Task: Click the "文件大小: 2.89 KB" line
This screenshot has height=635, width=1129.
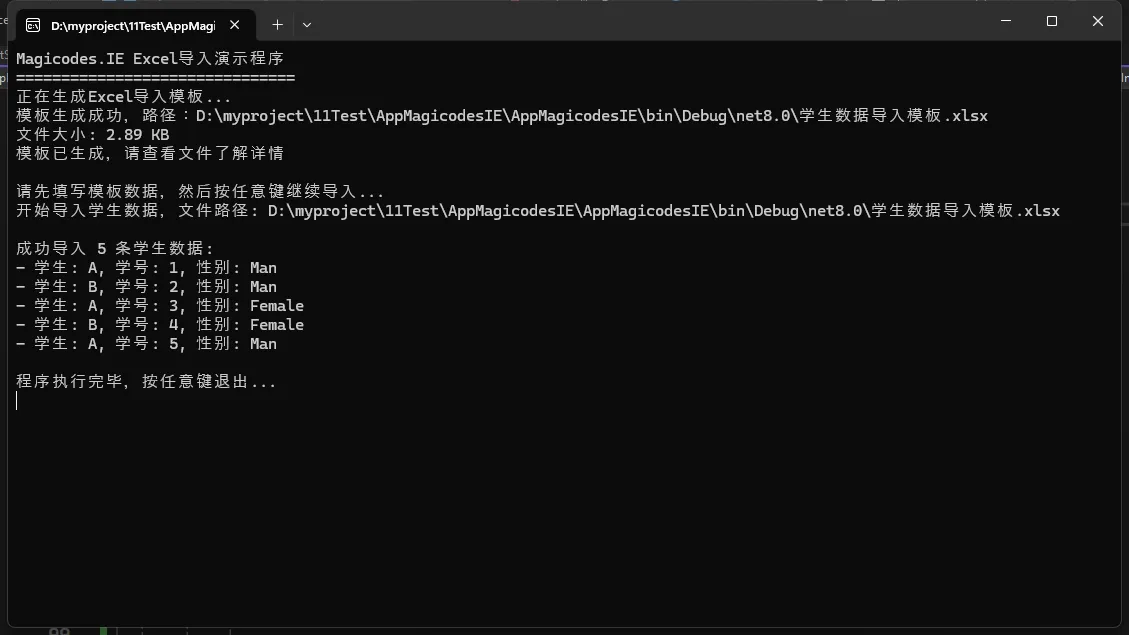Action: (93, 135)
